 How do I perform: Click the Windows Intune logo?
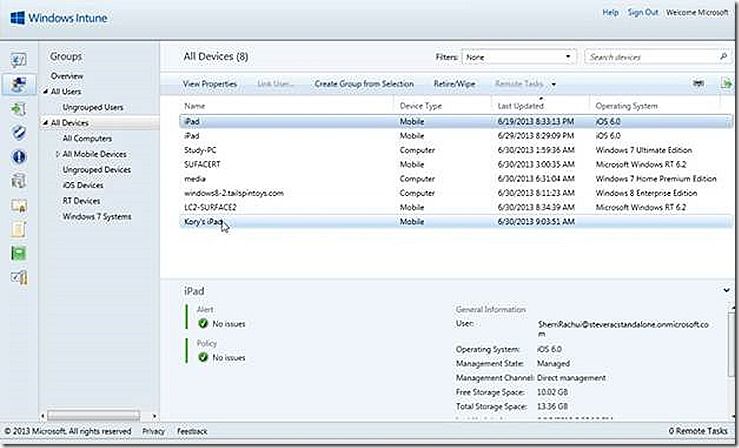coord(59,18)
